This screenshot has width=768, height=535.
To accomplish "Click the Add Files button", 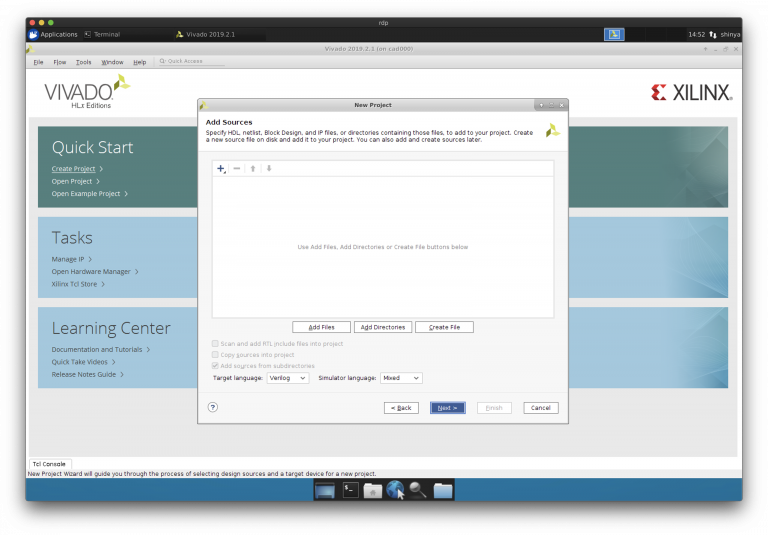I will tap(321, 327).
